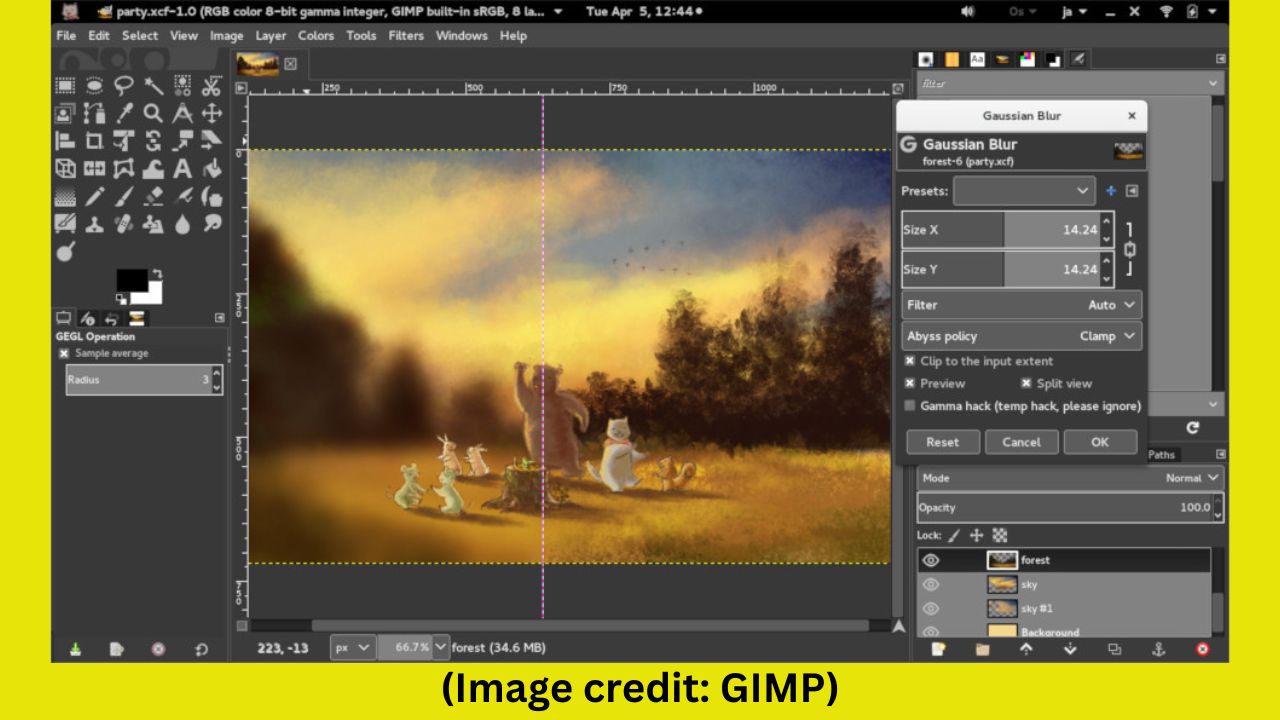
Task: Select the Rotate tool
Action: (x=153, y=141)
